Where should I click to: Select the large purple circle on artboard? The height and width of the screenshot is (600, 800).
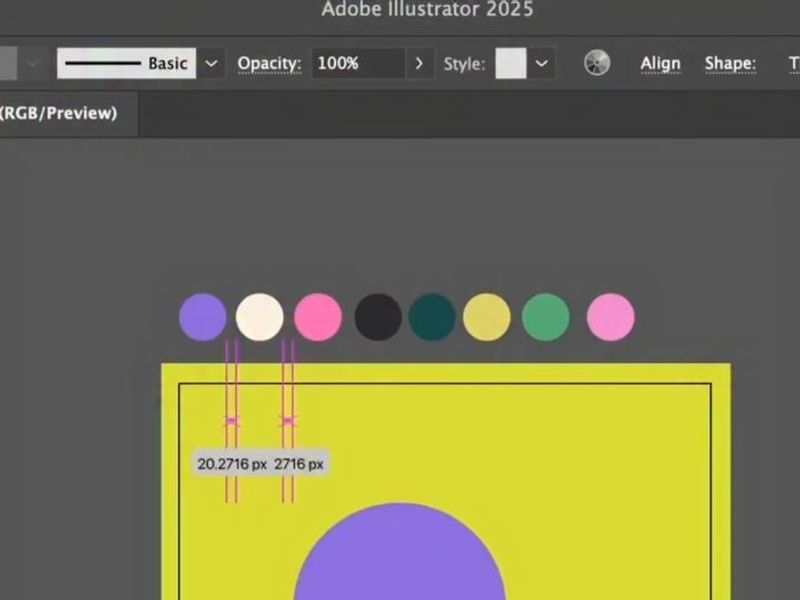[x=400, y=560]
